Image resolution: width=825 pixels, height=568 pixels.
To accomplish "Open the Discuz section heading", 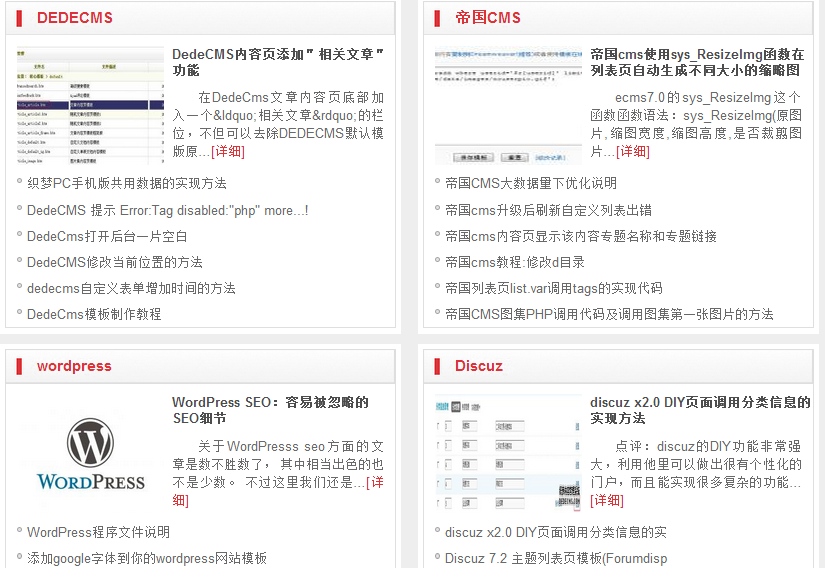I will [479, 366].
